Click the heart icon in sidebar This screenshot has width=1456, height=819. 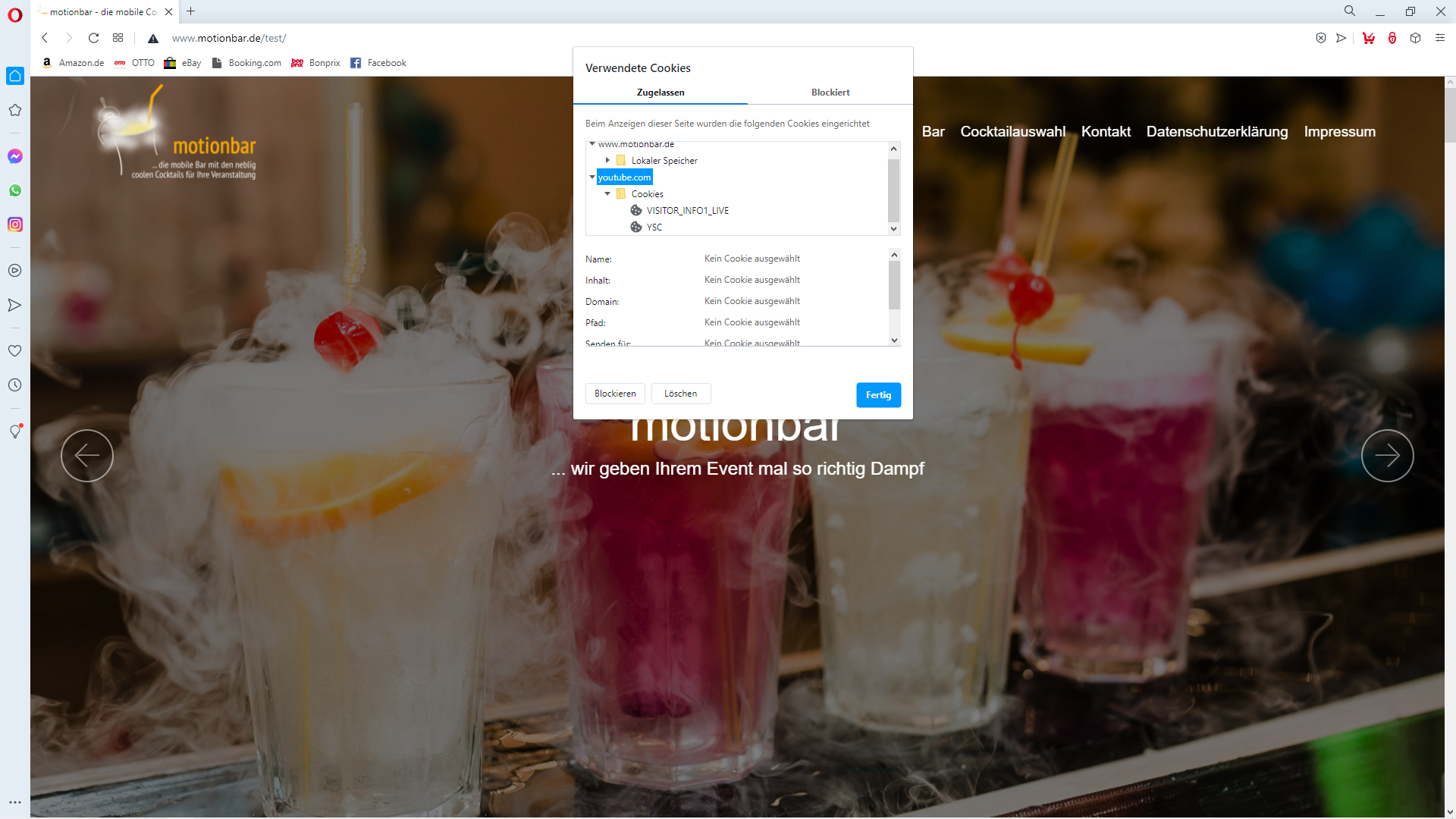[x=14, y=351]
